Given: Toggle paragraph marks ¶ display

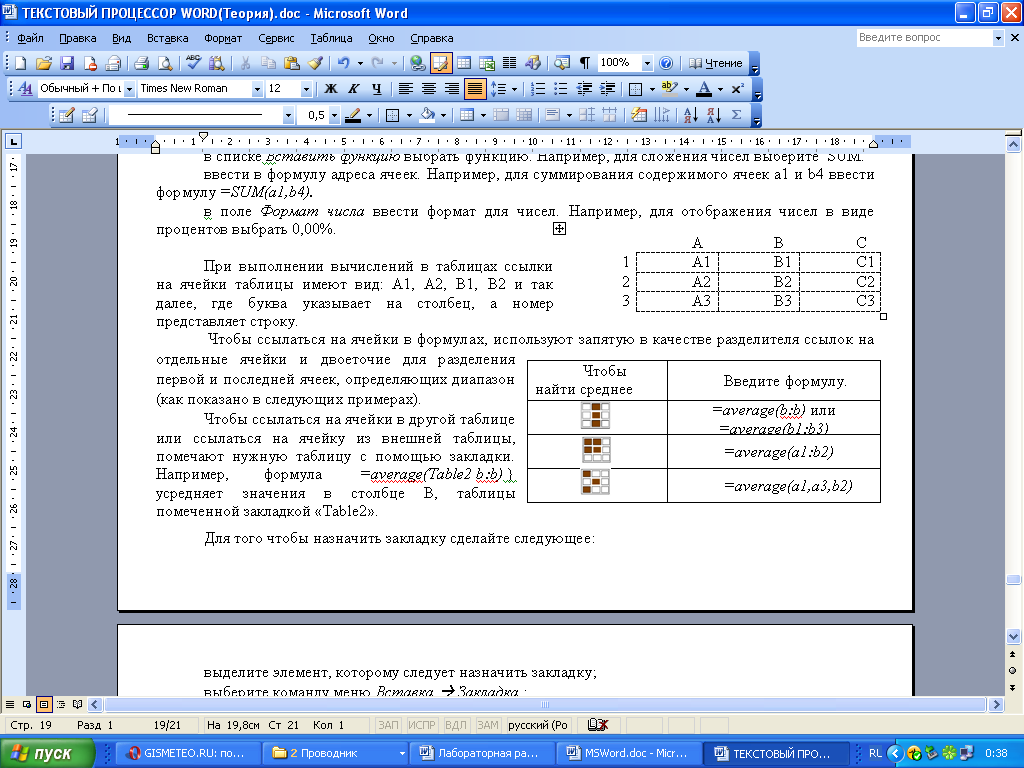Looking at the screenshot, I should pyautogui.click(x=585, y=63).
